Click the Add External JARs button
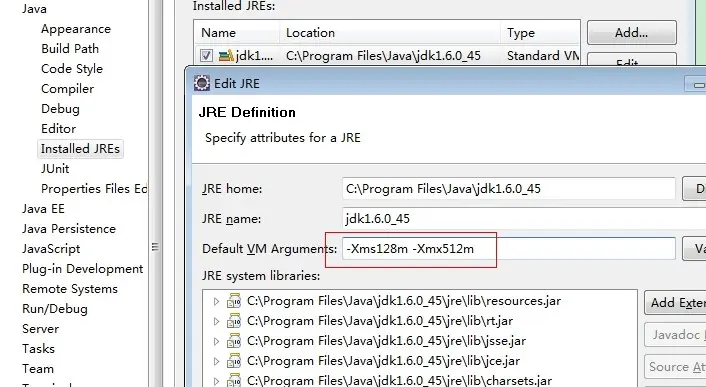This screenshot has width=706, height=387. click(675, 302)
